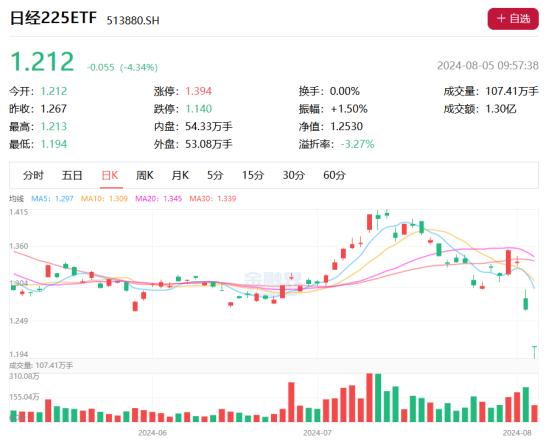This screenshot has width=554, height=448.
Task: Click the 310.08万 volume axis label
Action: coord(24,377)
